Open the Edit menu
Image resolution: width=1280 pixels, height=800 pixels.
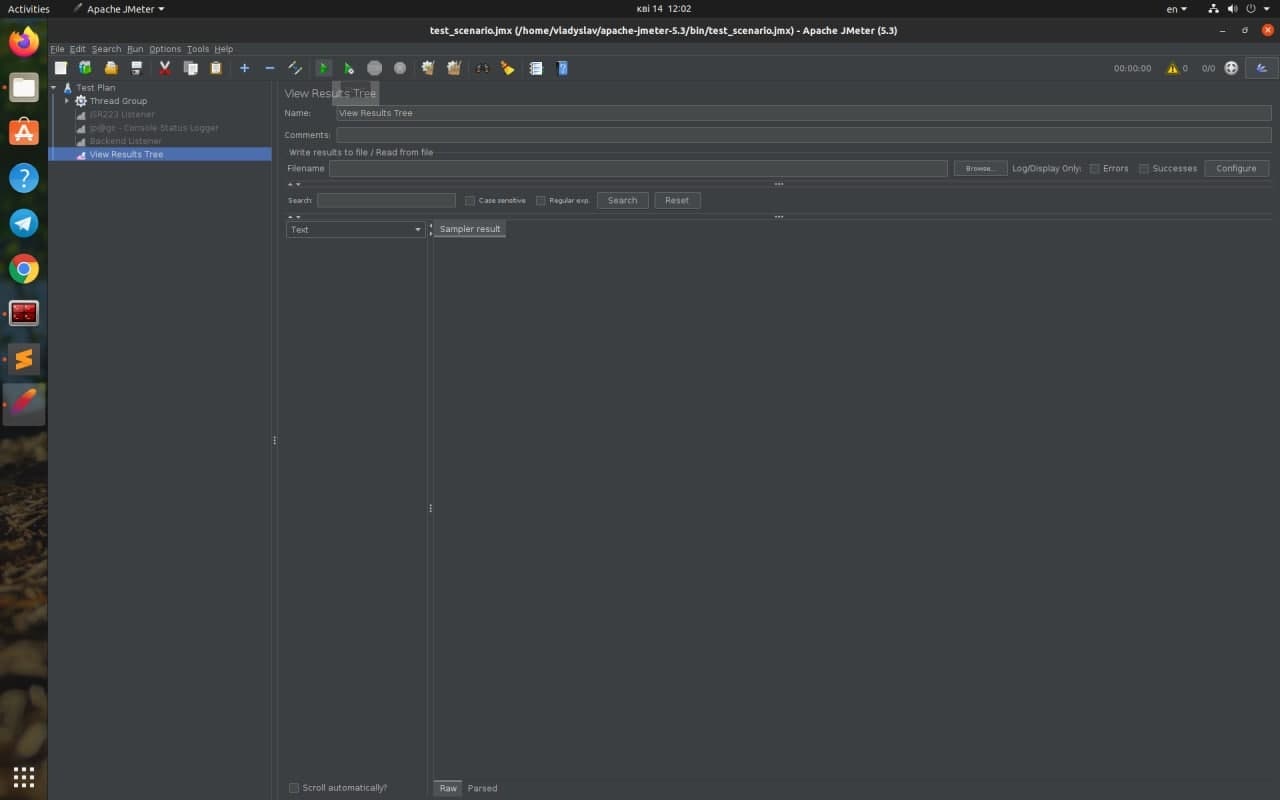(77, 49)
